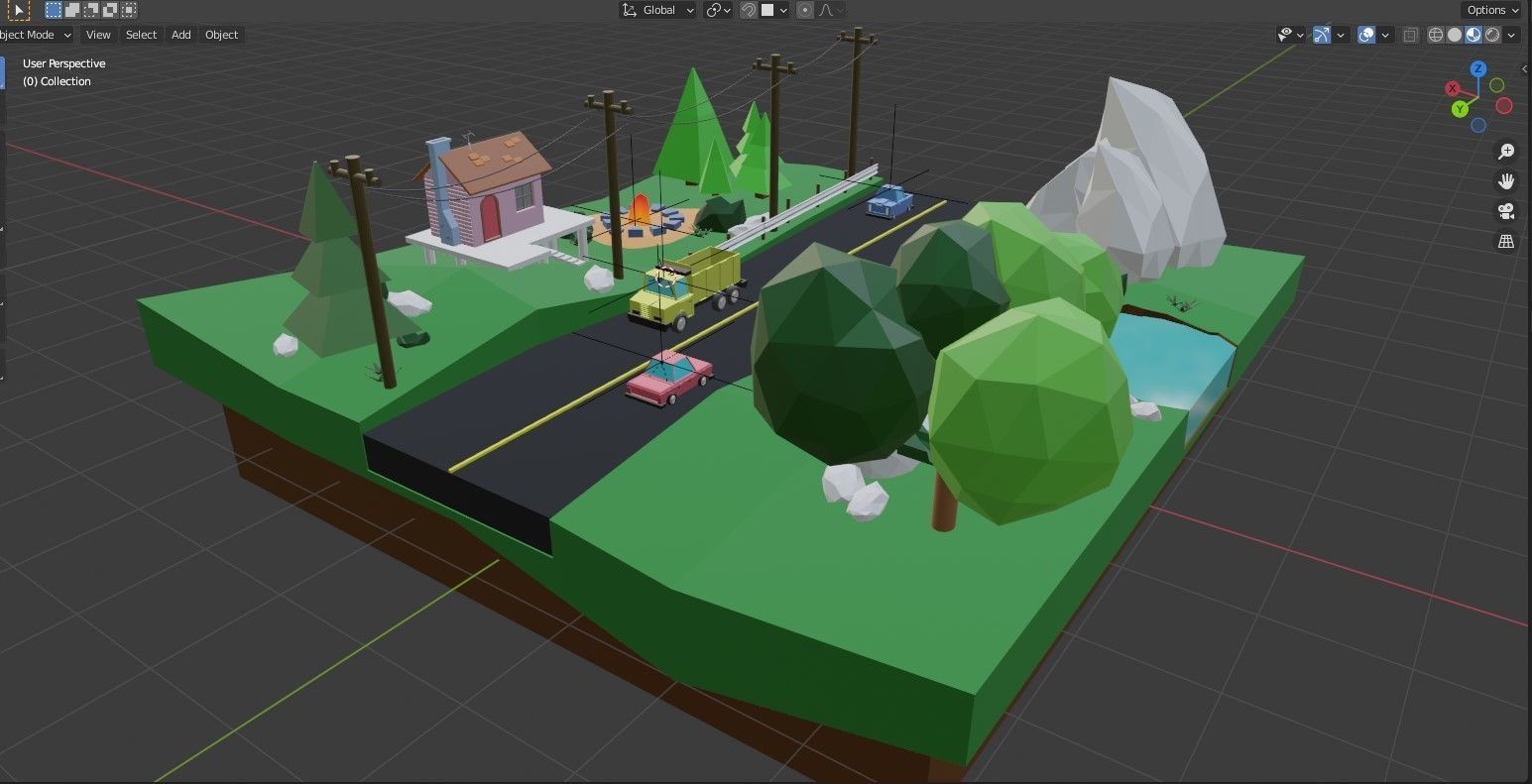Image resolution: width=1532 pixels, height=784 pixels.
Task: Choose the Invert Selection mode icon
Action: 110,10
